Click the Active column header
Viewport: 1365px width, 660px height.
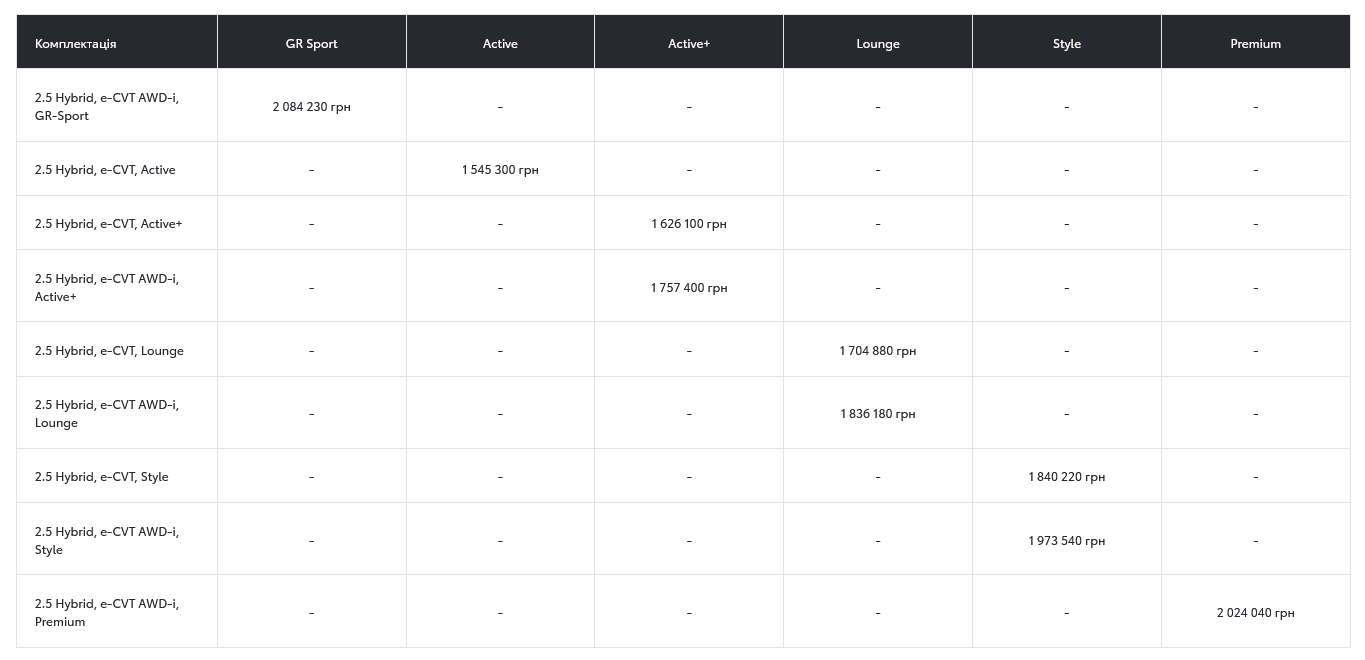[500, 44]
